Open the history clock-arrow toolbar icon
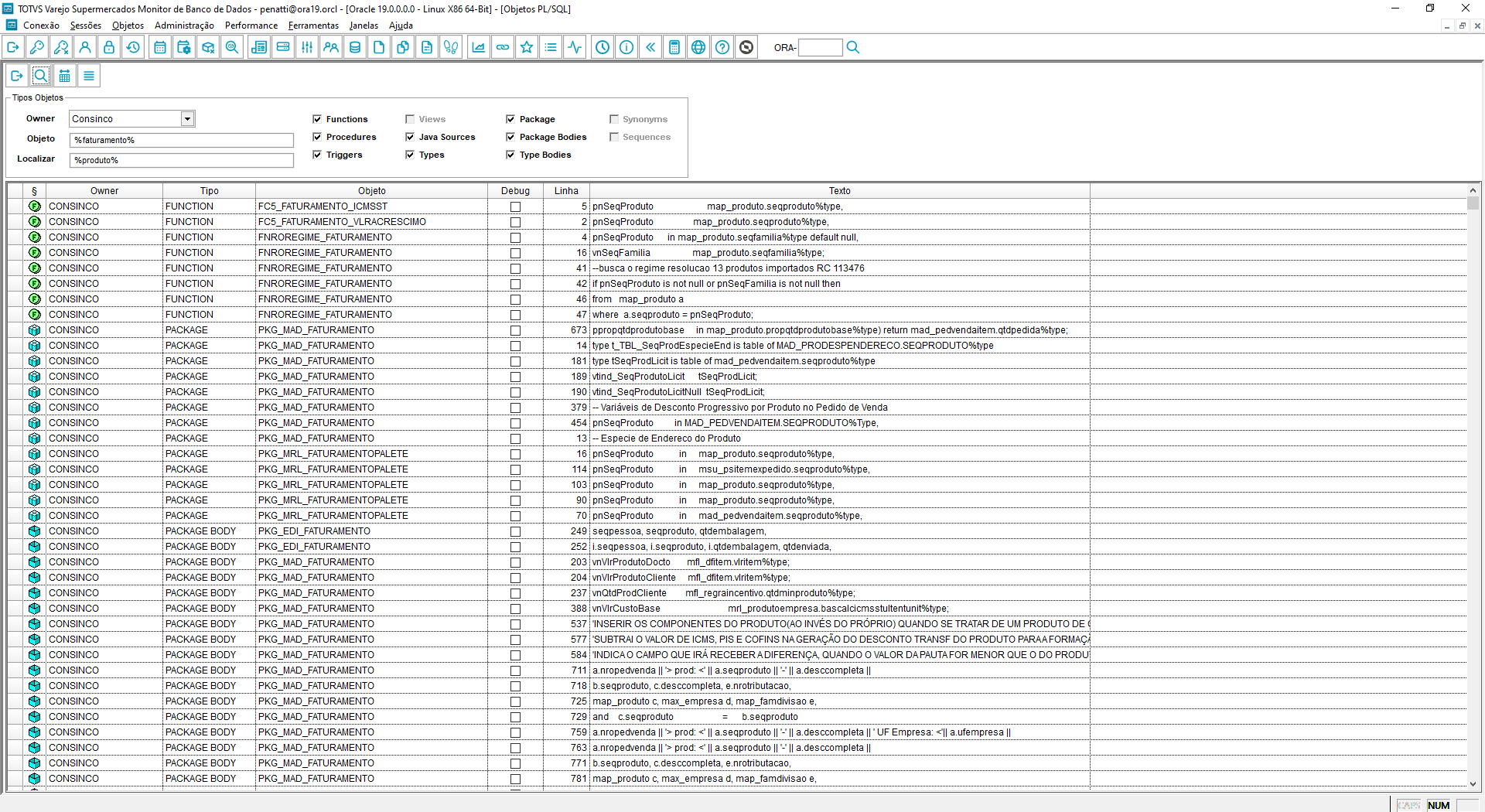 coord(133,47)
